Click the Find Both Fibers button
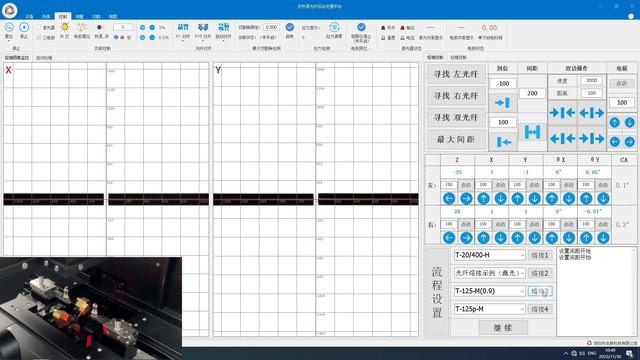The image size is (640, 360). [456, 118]
